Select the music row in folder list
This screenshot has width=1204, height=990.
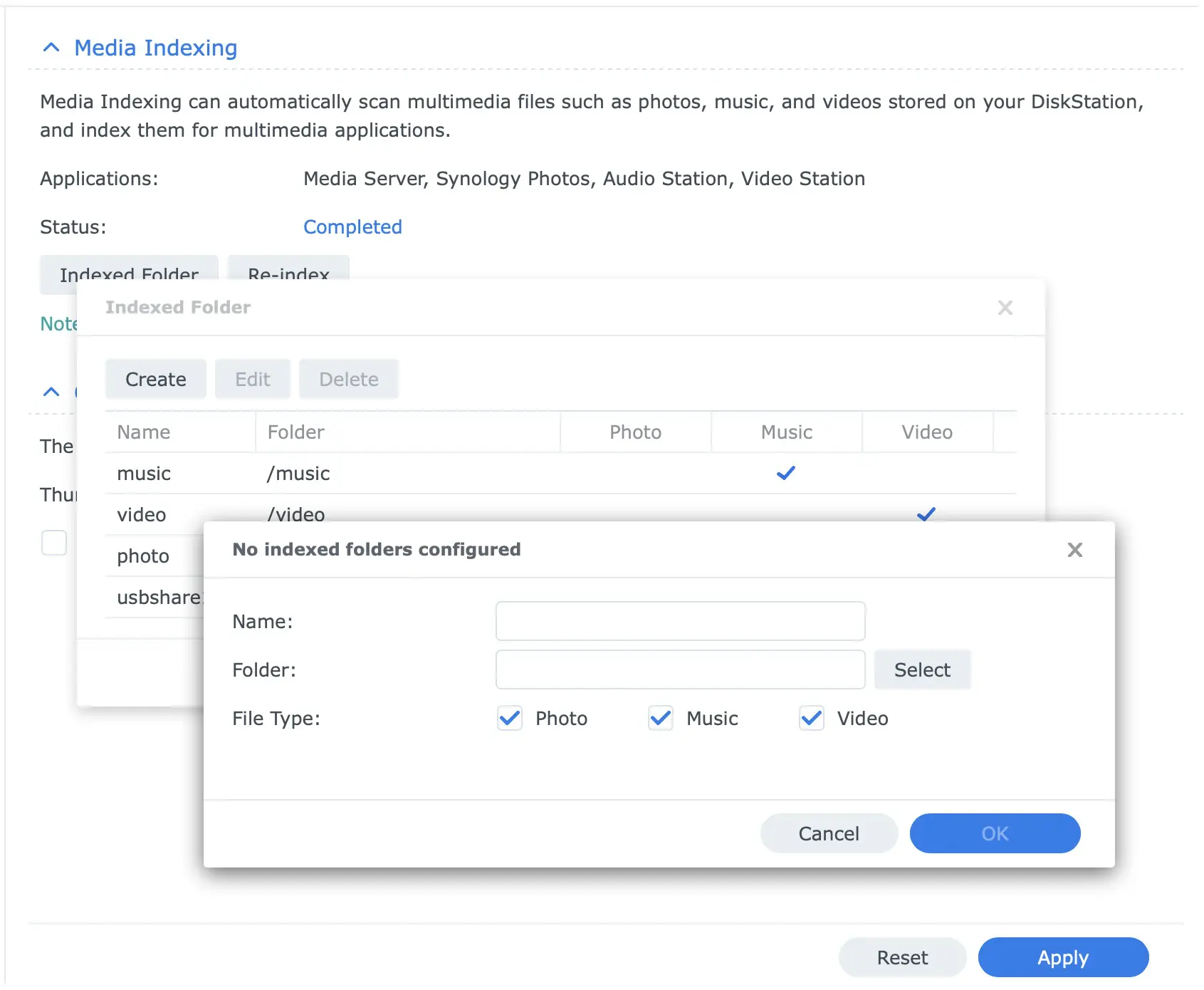tap(144, 474)
